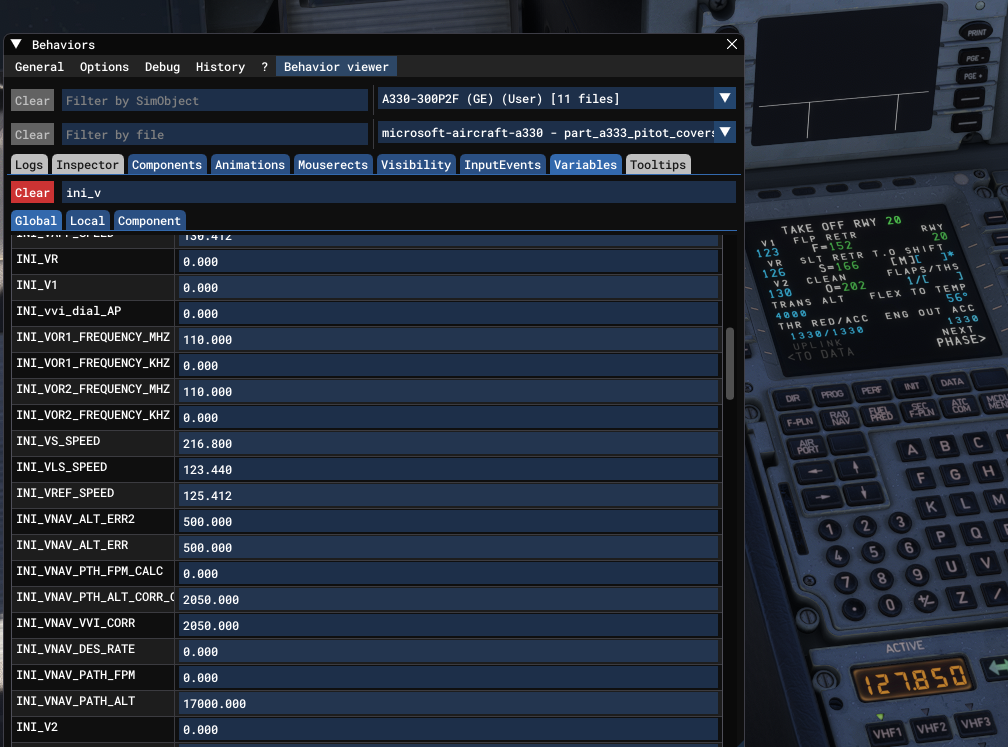Image resolution: width=1008 pixels, height=747 pixels.
Task: Click the red Clear button beside ini_v
Action: (x=32, y=192)
